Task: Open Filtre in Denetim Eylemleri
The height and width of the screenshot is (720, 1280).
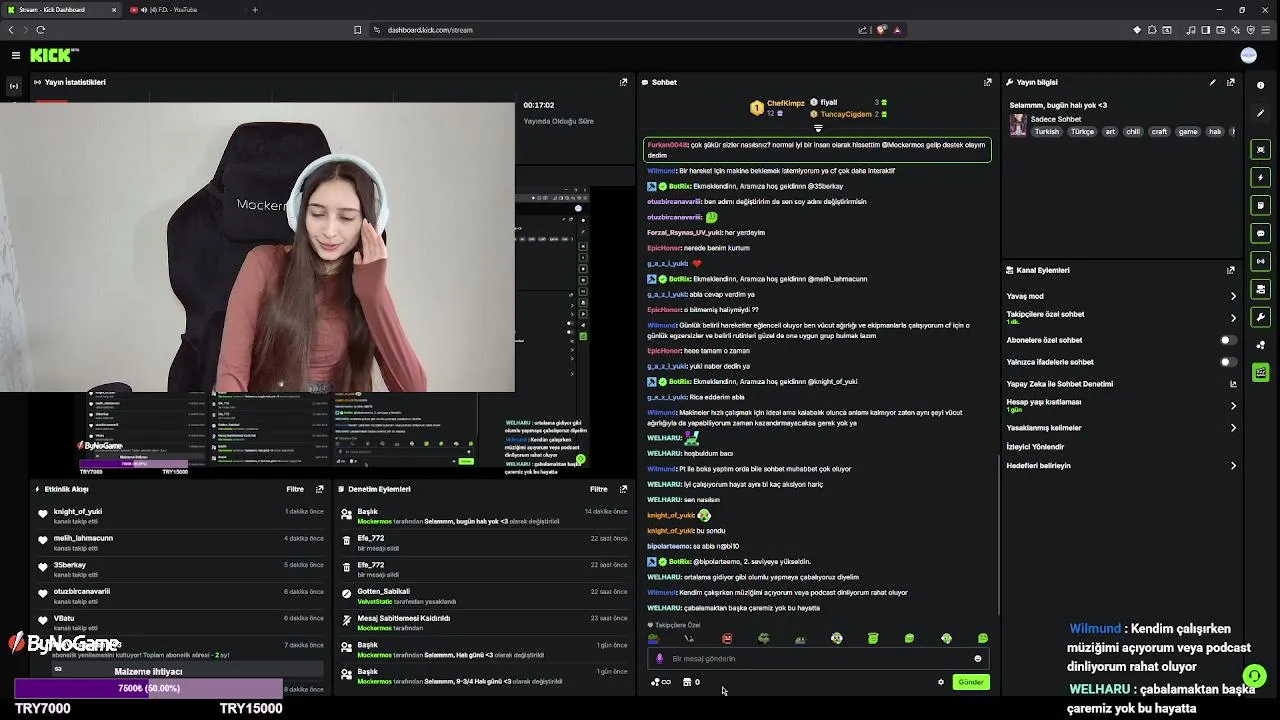Action: click(598, 489)
